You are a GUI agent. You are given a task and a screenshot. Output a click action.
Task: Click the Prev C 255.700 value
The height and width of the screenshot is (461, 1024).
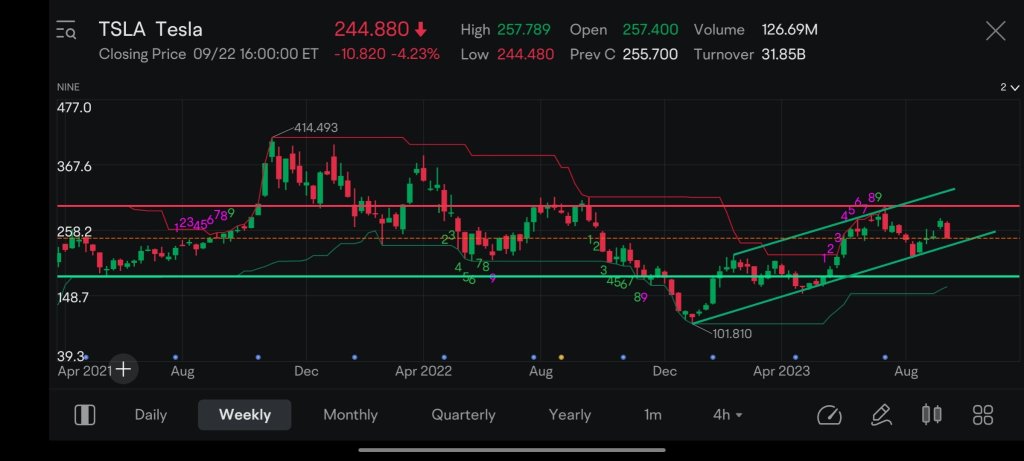click(650, 55)
